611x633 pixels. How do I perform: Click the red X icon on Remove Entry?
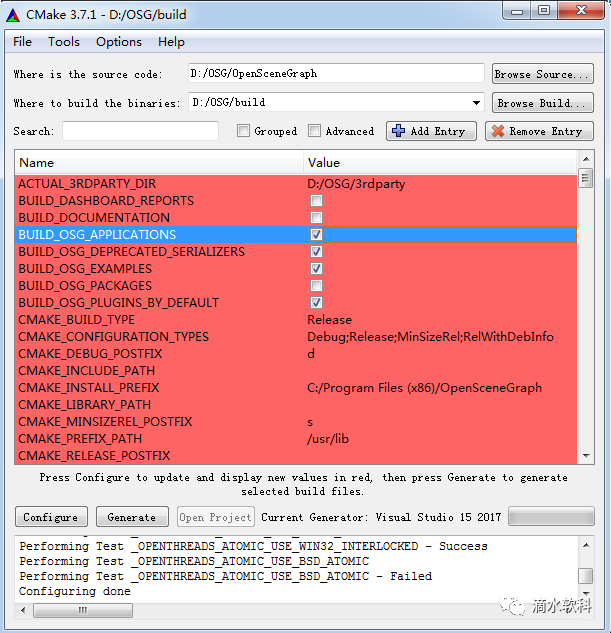tap(498, 131)
